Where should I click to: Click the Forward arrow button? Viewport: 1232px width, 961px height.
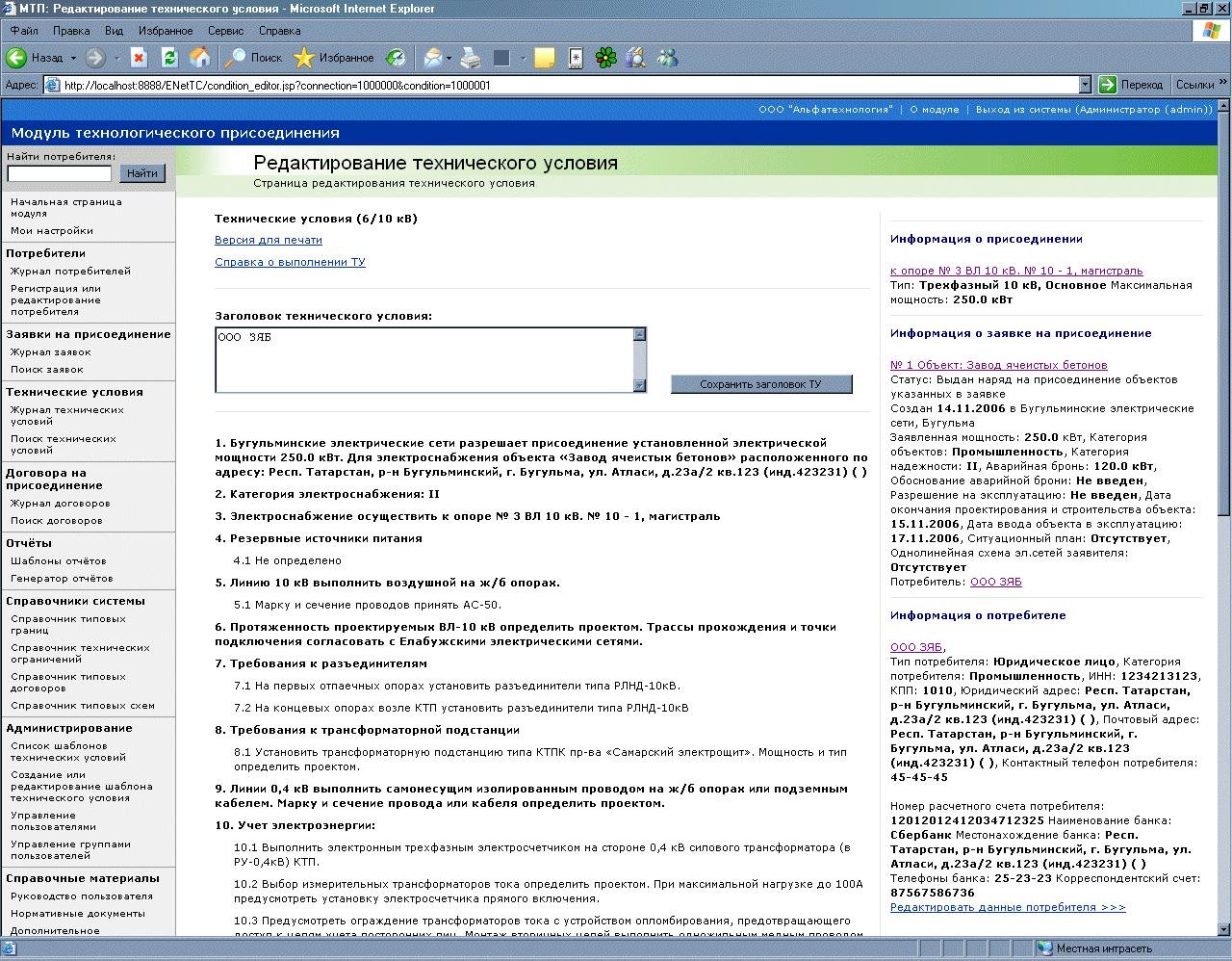94,58
